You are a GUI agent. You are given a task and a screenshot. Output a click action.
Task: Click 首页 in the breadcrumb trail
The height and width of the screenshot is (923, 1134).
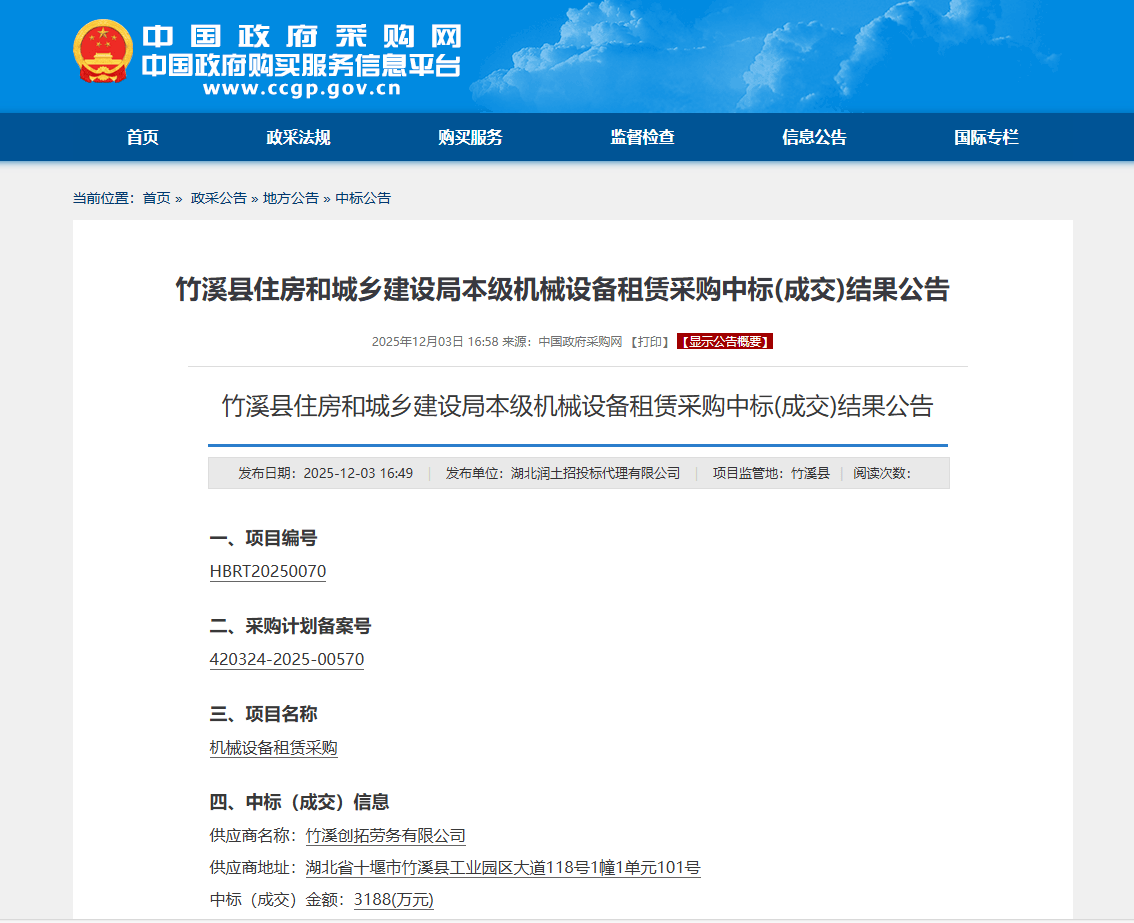[x=156, y=198]
